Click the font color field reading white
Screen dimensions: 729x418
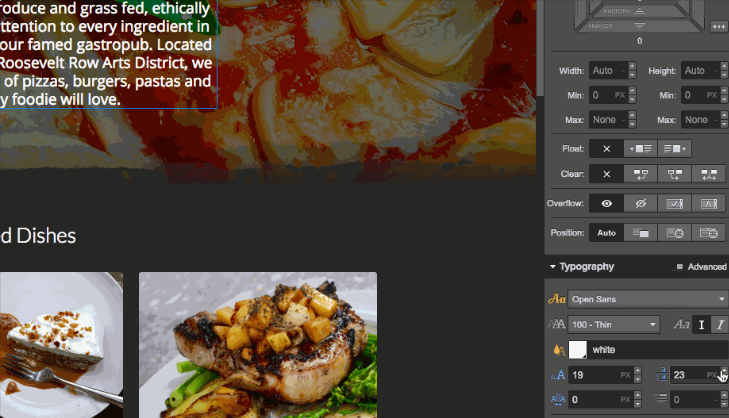point(658,350)
